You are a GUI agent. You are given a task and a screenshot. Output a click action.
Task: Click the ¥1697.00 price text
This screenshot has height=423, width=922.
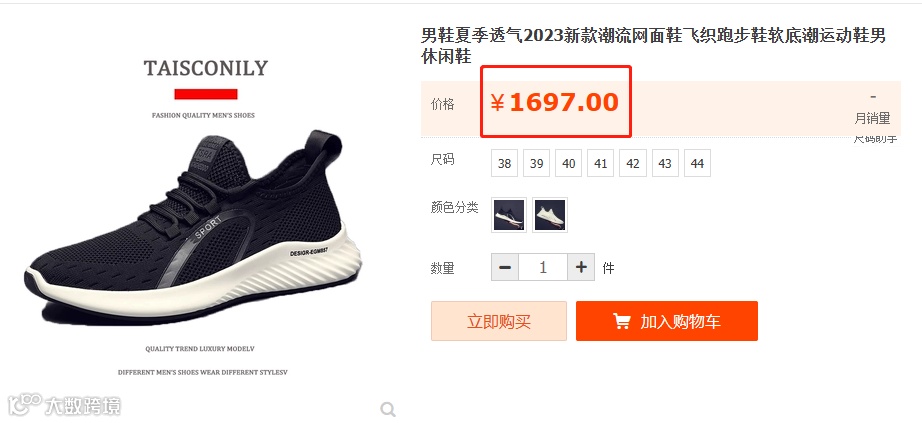(554, 102)
